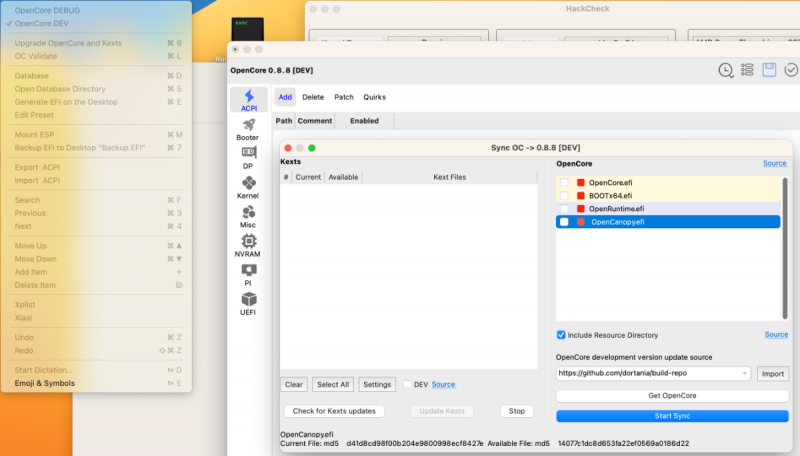Switch to the Add tab

285,97
